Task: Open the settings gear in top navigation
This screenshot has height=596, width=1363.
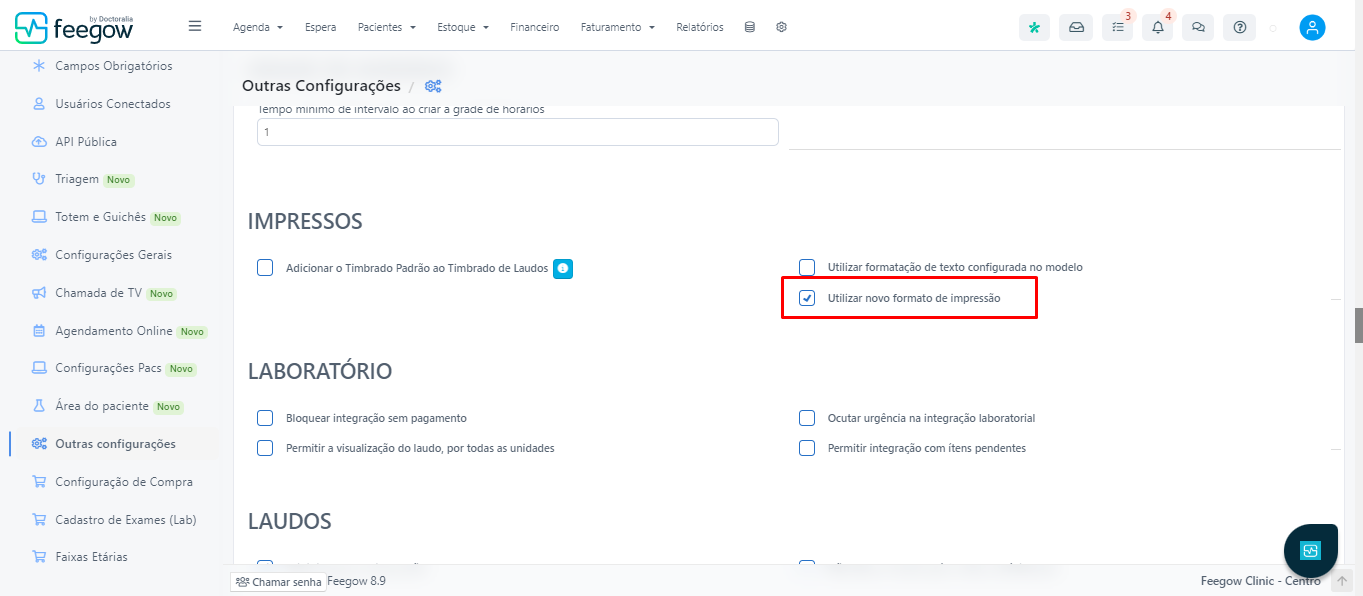Action: (x=781, y=27)
